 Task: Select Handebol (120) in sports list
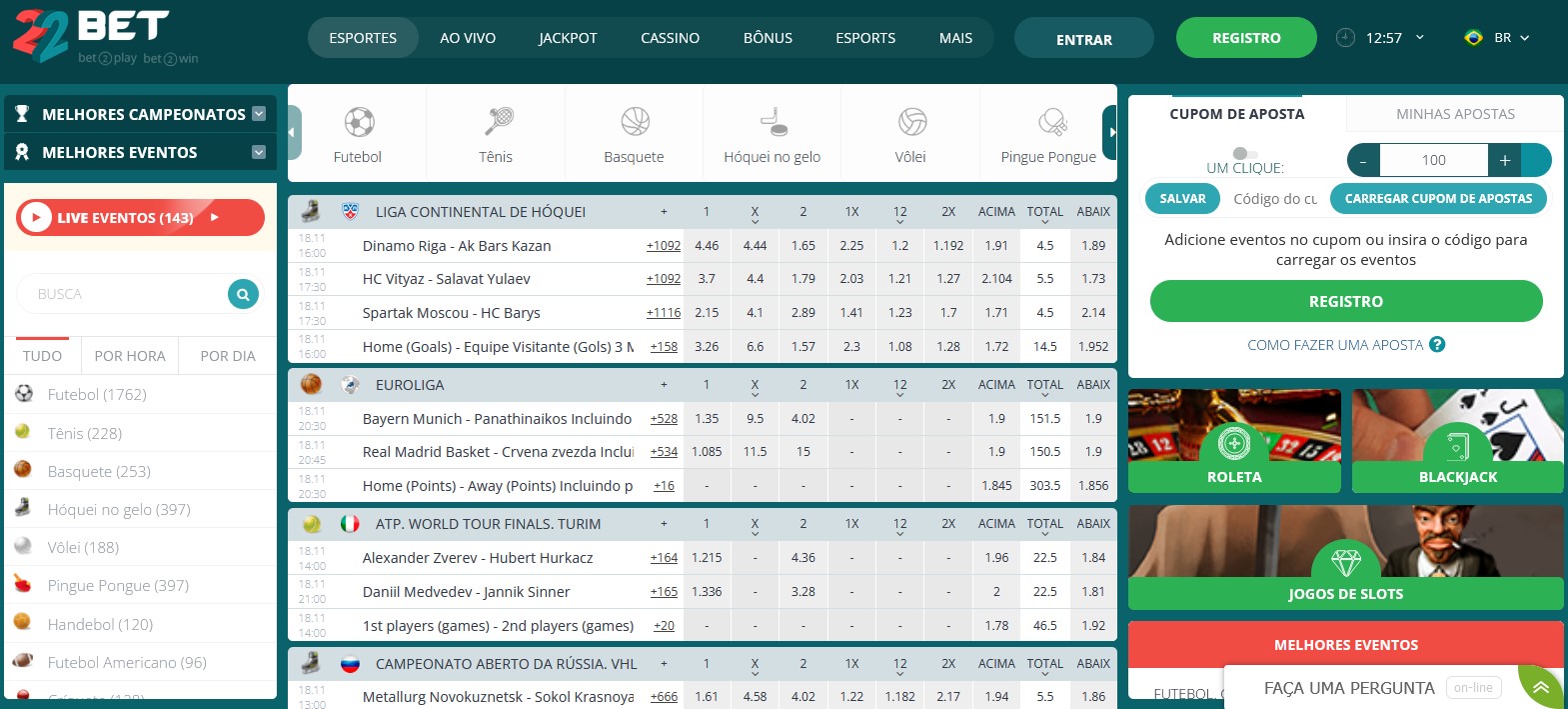click(140, 624)
